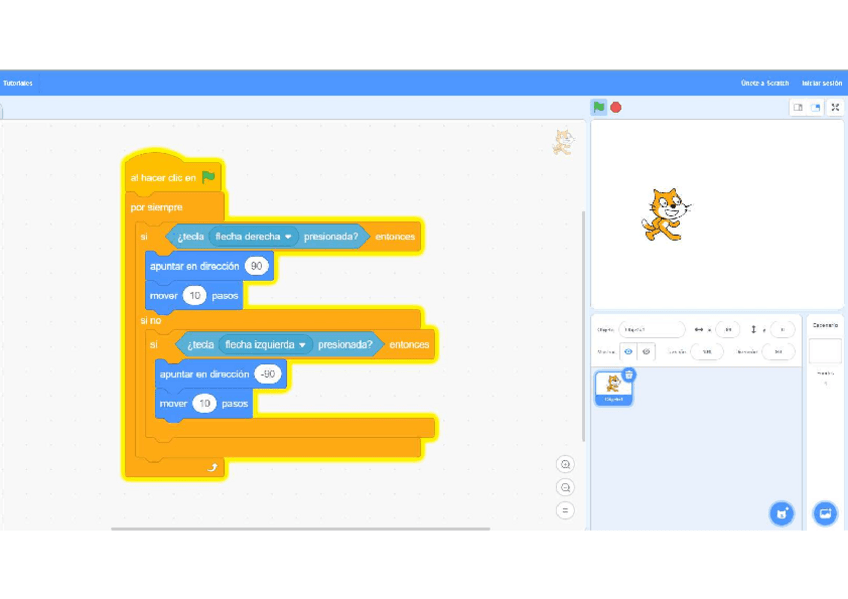The image size is (848, 599).
Task: Switch to large stage layout
Action: pyautogui.click(x=816, y=107)
